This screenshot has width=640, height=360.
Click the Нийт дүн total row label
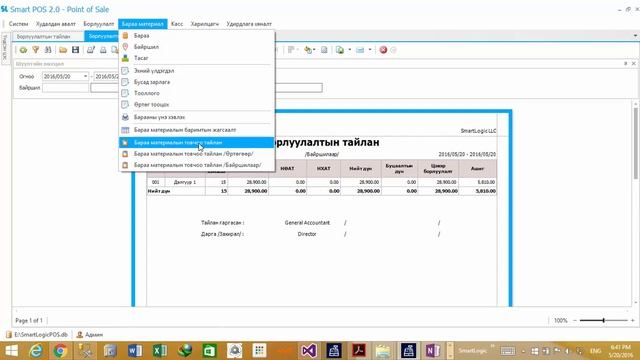pyautogui.click(x=159, y=191)
